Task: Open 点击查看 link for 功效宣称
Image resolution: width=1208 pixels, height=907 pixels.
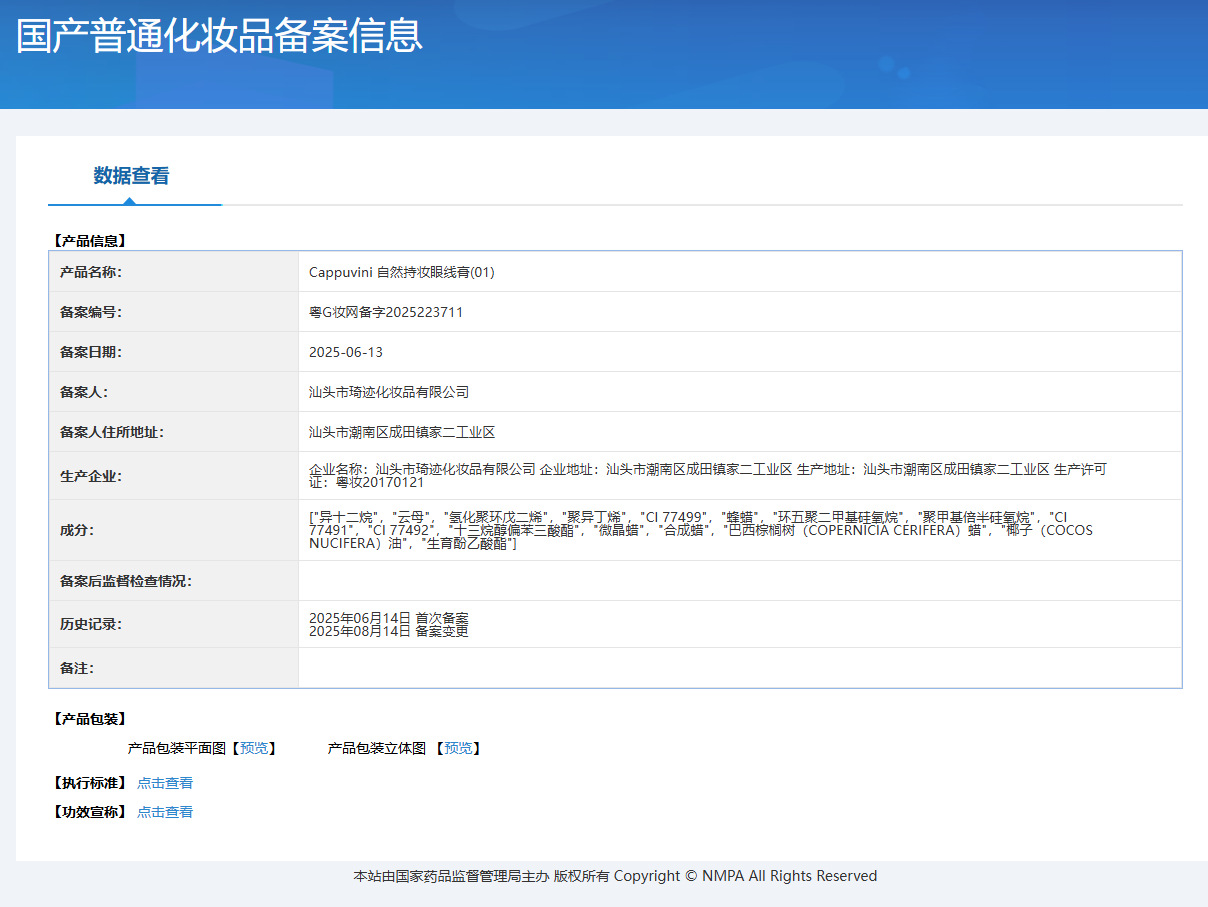Action: [165, 812]
